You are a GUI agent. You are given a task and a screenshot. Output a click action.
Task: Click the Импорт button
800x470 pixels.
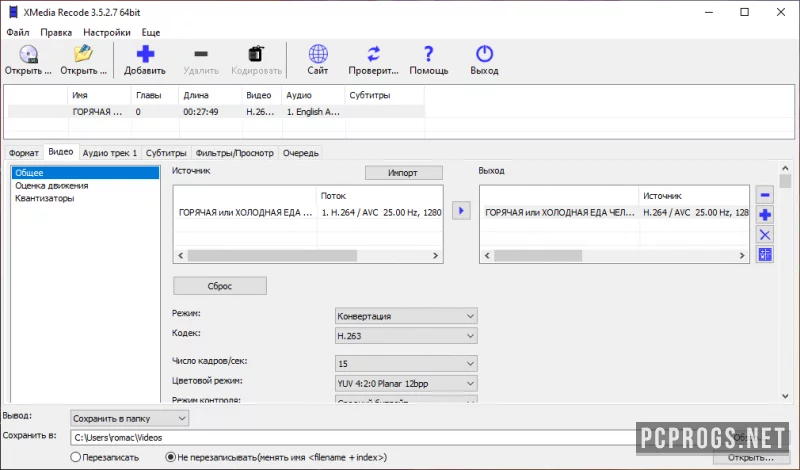(x=404, y=173)
